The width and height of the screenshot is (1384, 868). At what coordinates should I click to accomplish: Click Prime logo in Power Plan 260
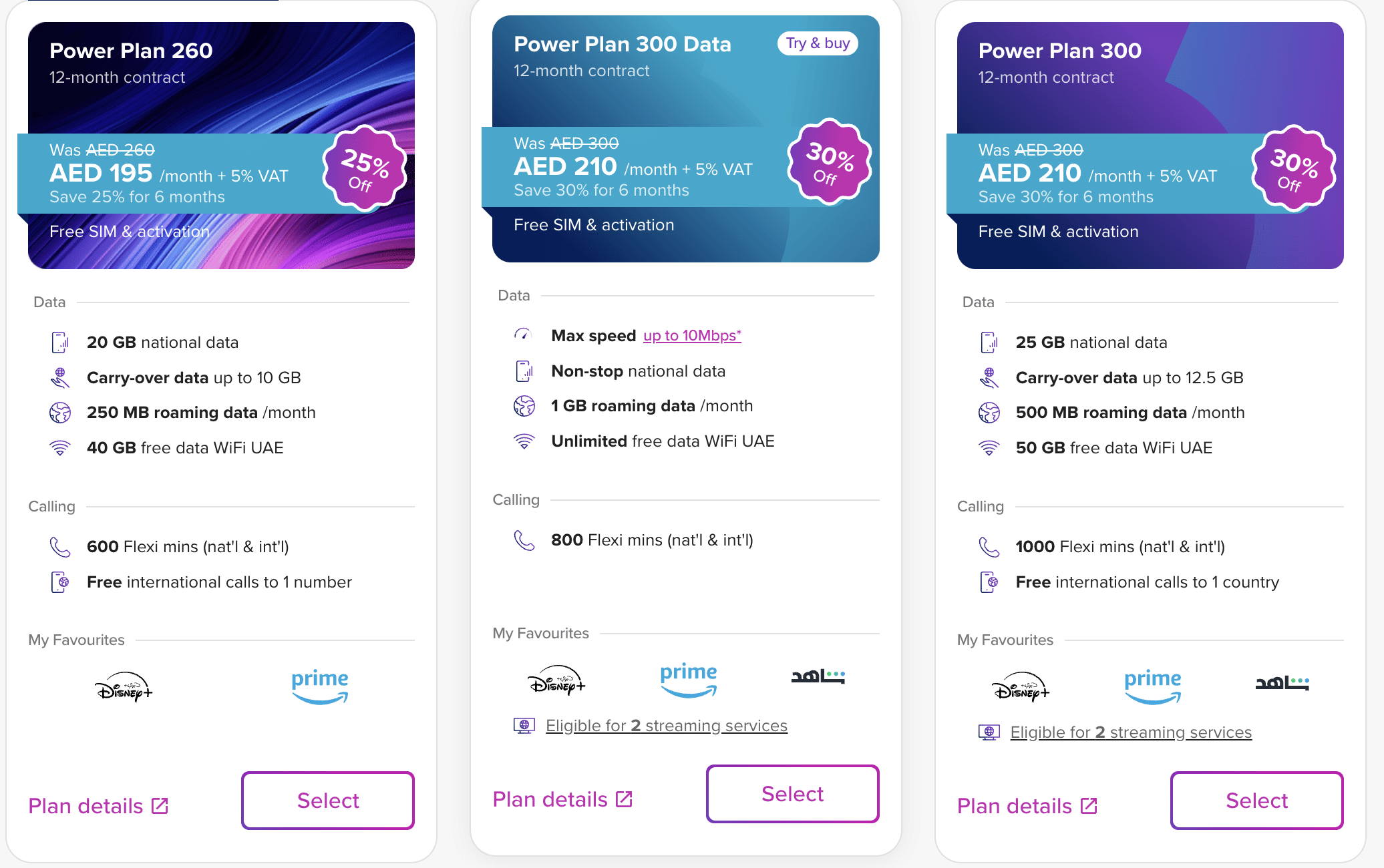320,686
